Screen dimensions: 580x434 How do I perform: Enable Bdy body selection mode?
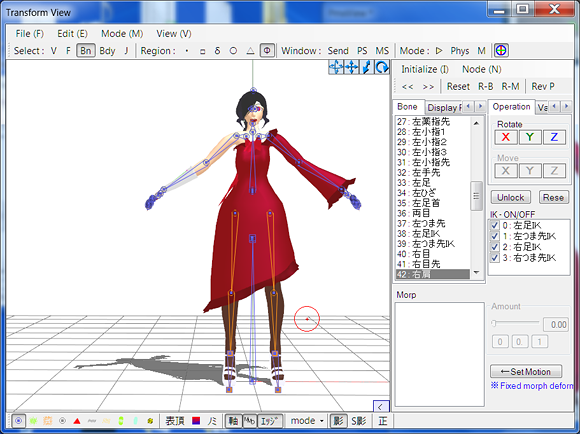click(107, 51)
